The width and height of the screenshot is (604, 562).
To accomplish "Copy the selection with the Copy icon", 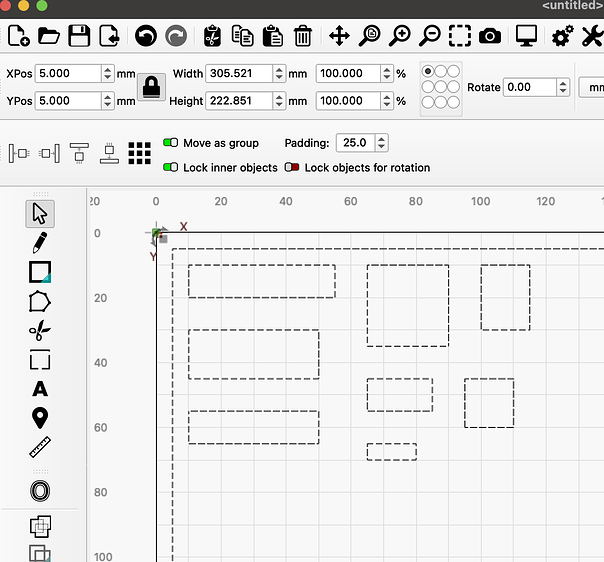I will [x=242, y=36].
